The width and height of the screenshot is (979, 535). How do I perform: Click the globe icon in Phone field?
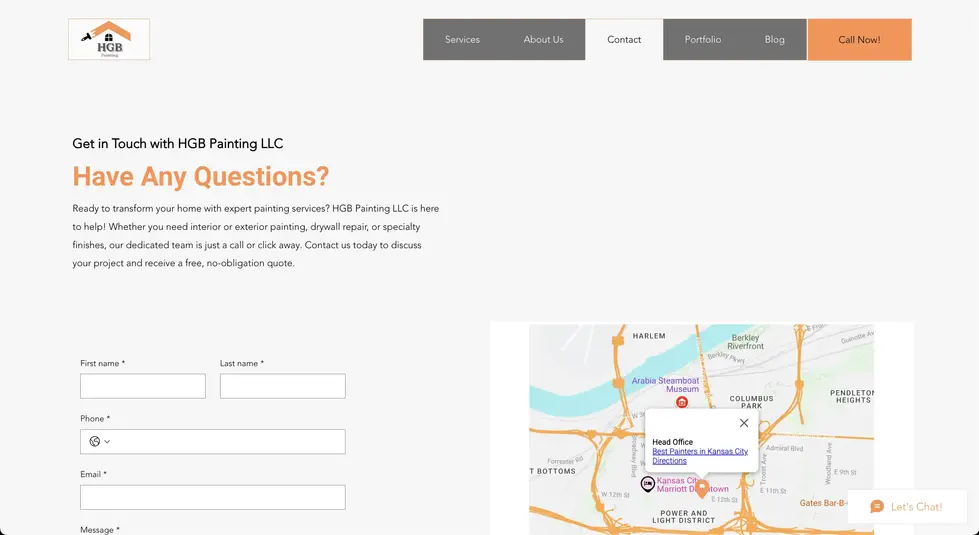pos(95,441)
